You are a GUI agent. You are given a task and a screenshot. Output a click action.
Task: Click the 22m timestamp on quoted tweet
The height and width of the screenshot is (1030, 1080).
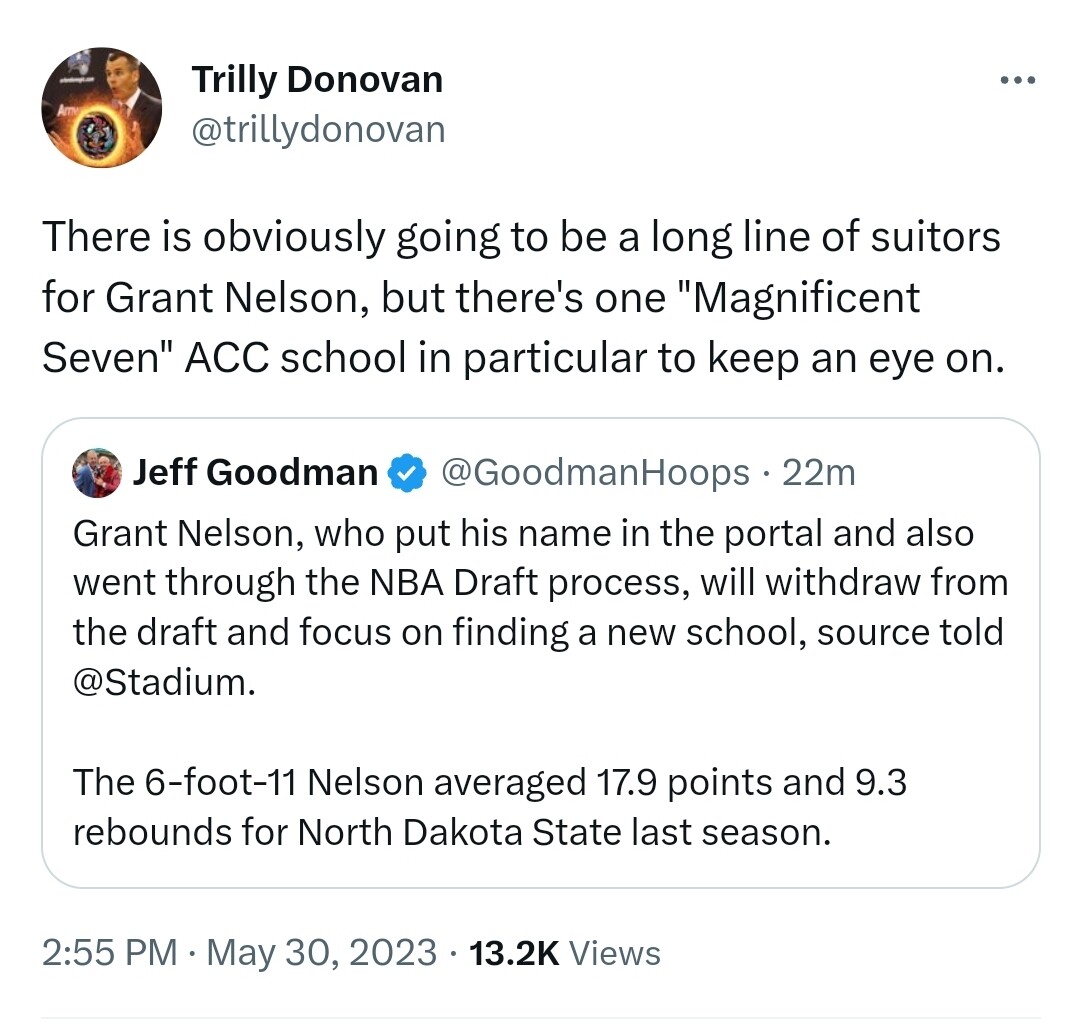point(818,472)
